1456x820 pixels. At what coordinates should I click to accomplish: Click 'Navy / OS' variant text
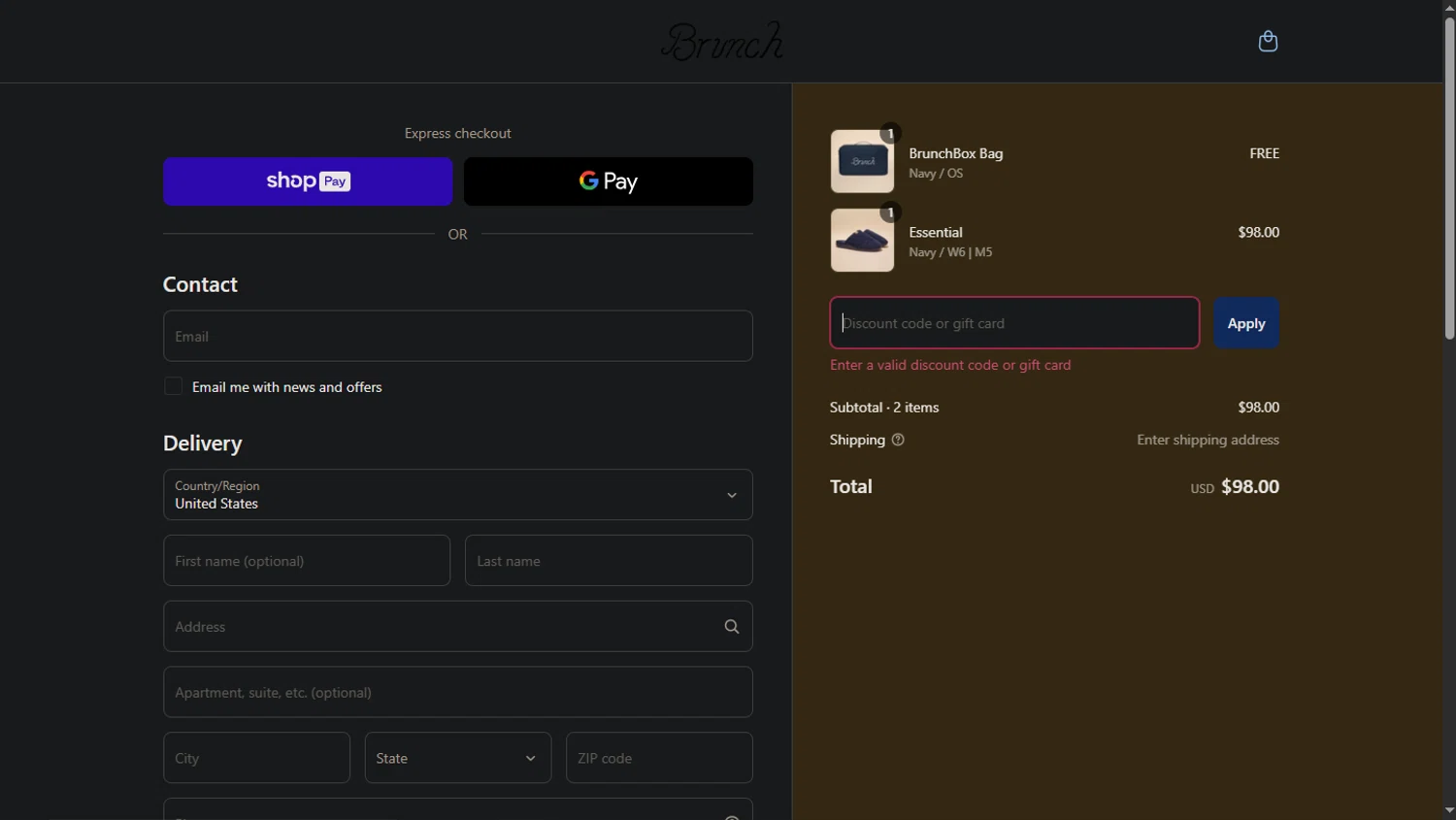coord(936,174)
